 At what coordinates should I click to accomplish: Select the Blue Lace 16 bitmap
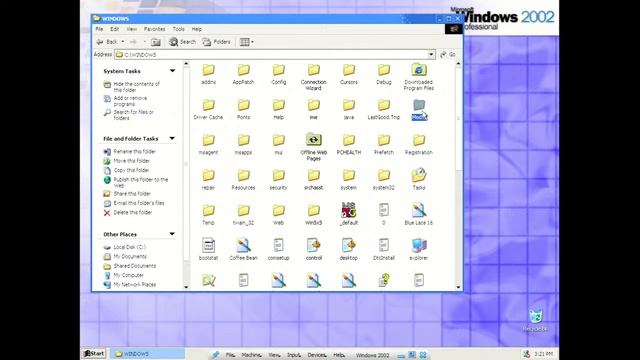coord(419,214)
